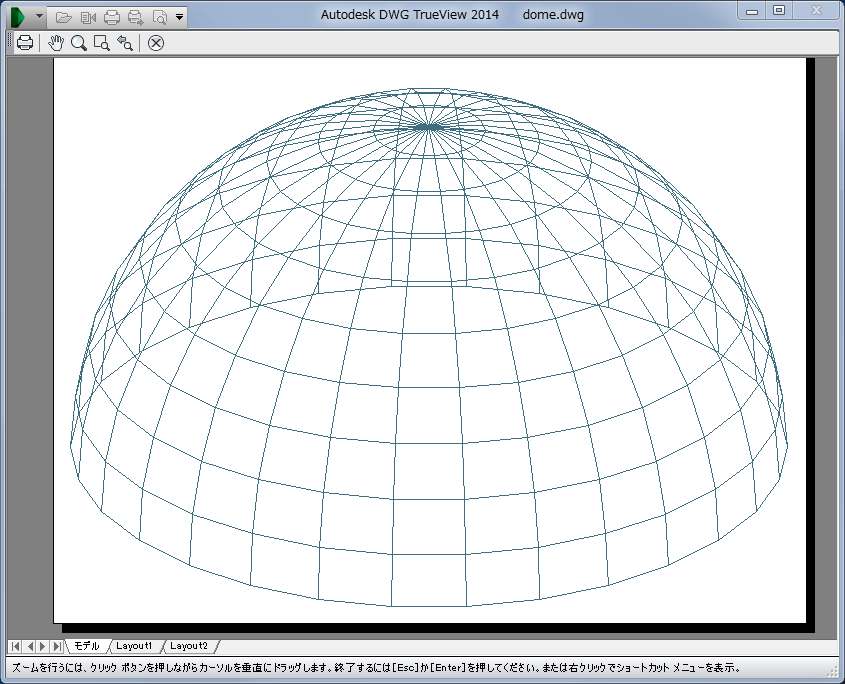Maximize the DWG TrueView window

click(779, 10)
